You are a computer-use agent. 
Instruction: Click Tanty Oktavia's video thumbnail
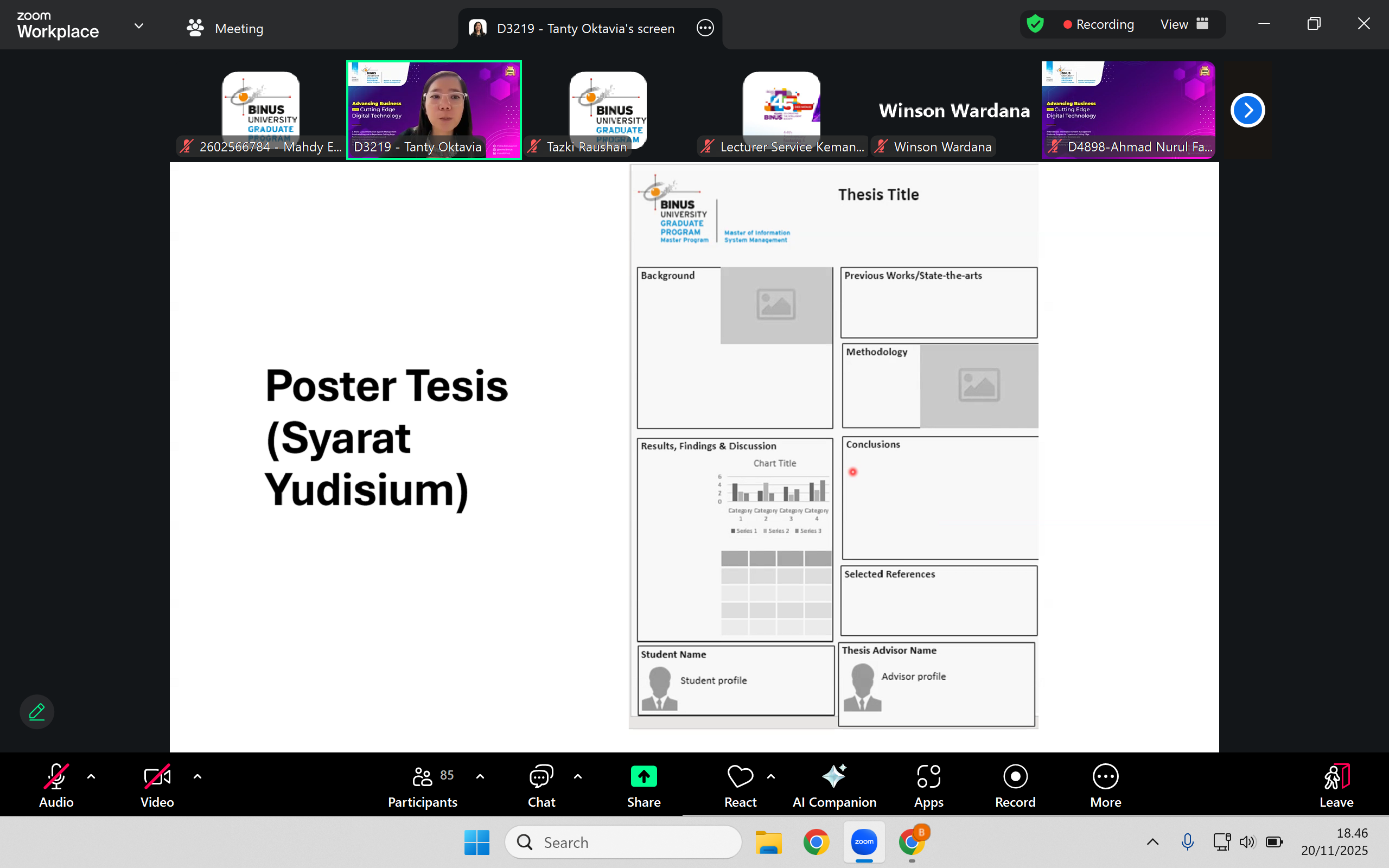coord(434,109)
